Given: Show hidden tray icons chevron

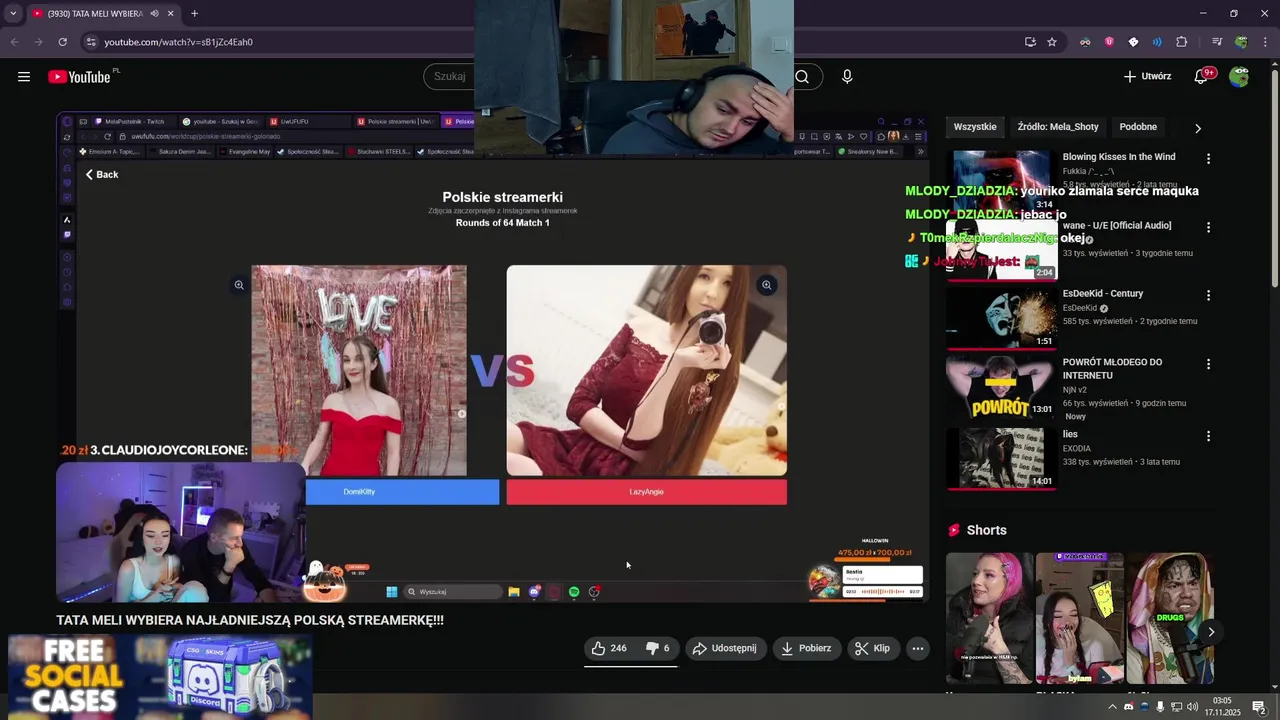Looking at the screenshot, I should click(1112, 707).
